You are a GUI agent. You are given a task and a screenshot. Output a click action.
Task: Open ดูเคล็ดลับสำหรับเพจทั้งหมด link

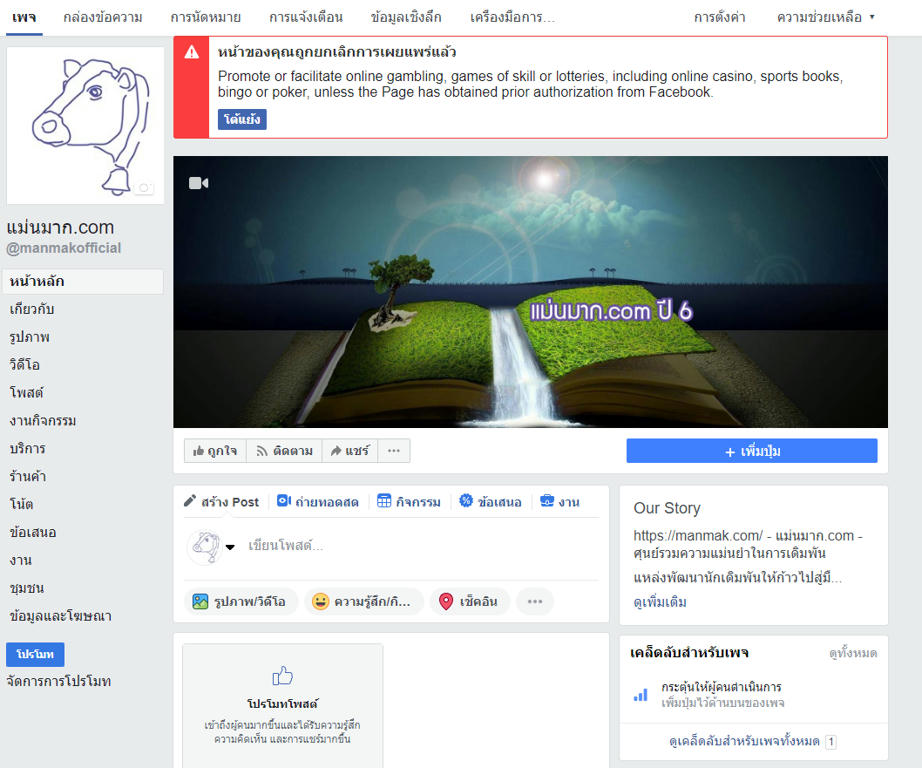(744, 741)
